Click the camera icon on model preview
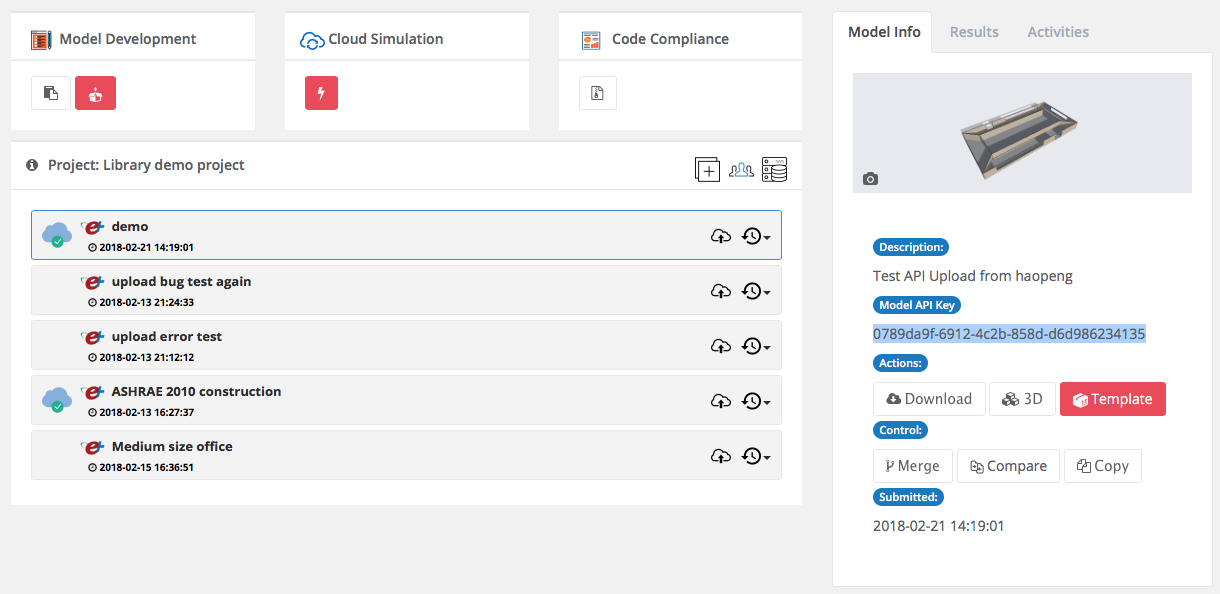This screenshot has height=594, width=1220. click(870, 179)
